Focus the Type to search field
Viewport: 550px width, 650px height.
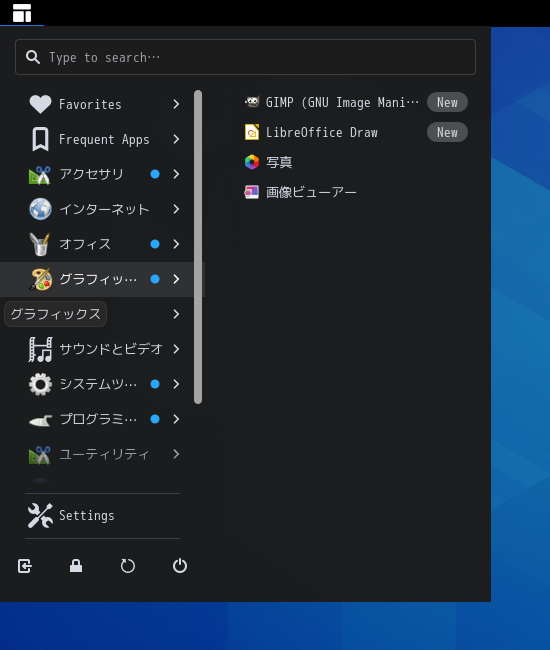(245, 57)
